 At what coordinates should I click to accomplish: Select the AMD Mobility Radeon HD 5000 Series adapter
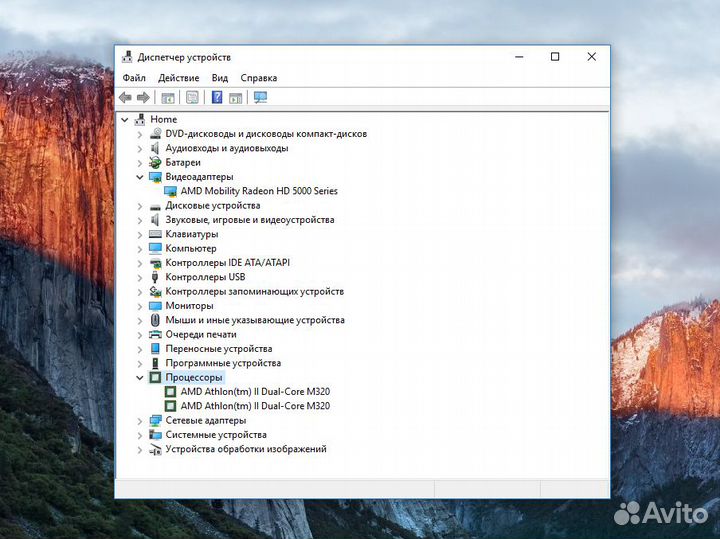[x=259, y=191]
